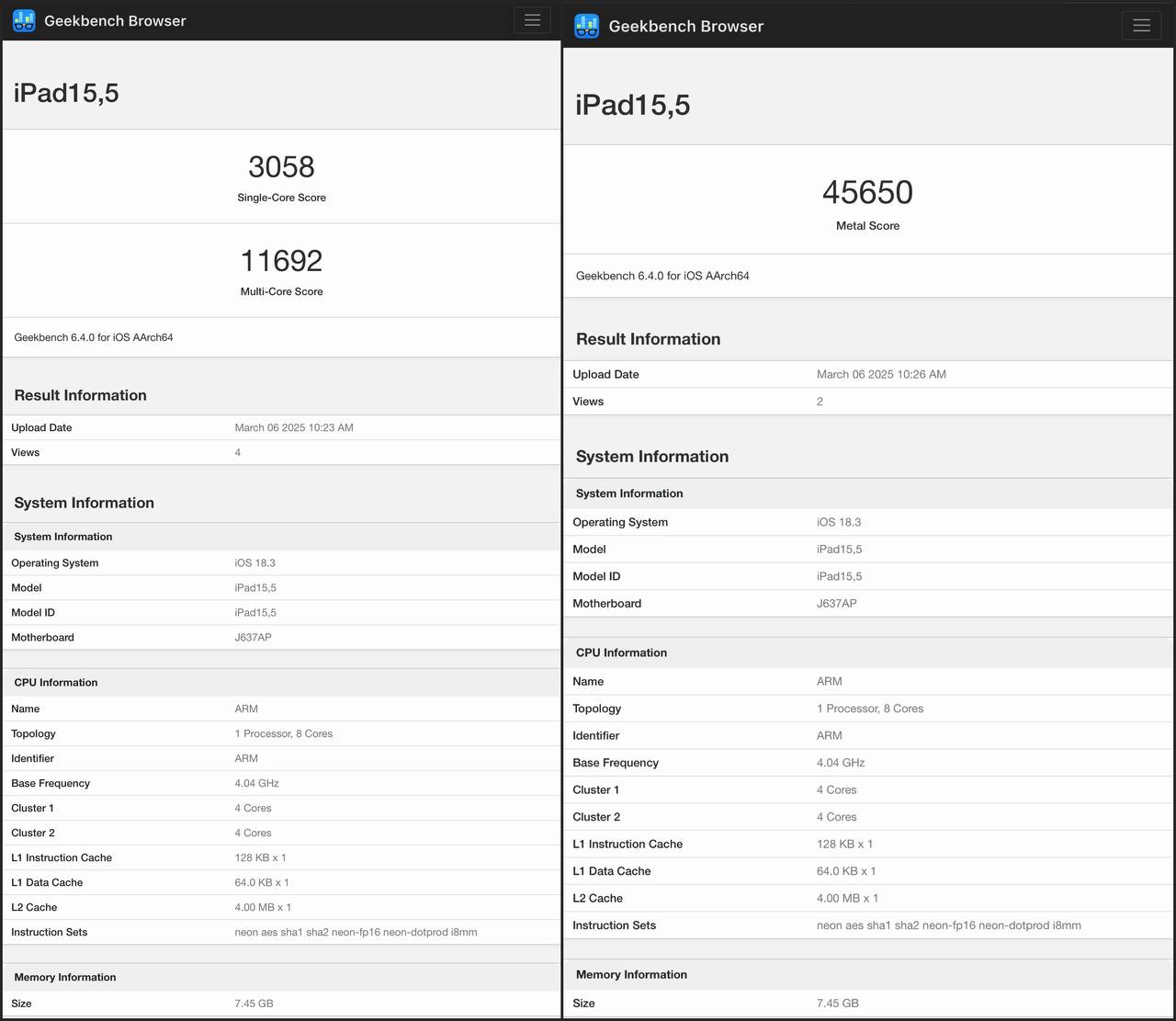Screen dimensions: 1176x1021
Task: Click the iPad15,5 heading on the CPU page
Action: (66, 93)
